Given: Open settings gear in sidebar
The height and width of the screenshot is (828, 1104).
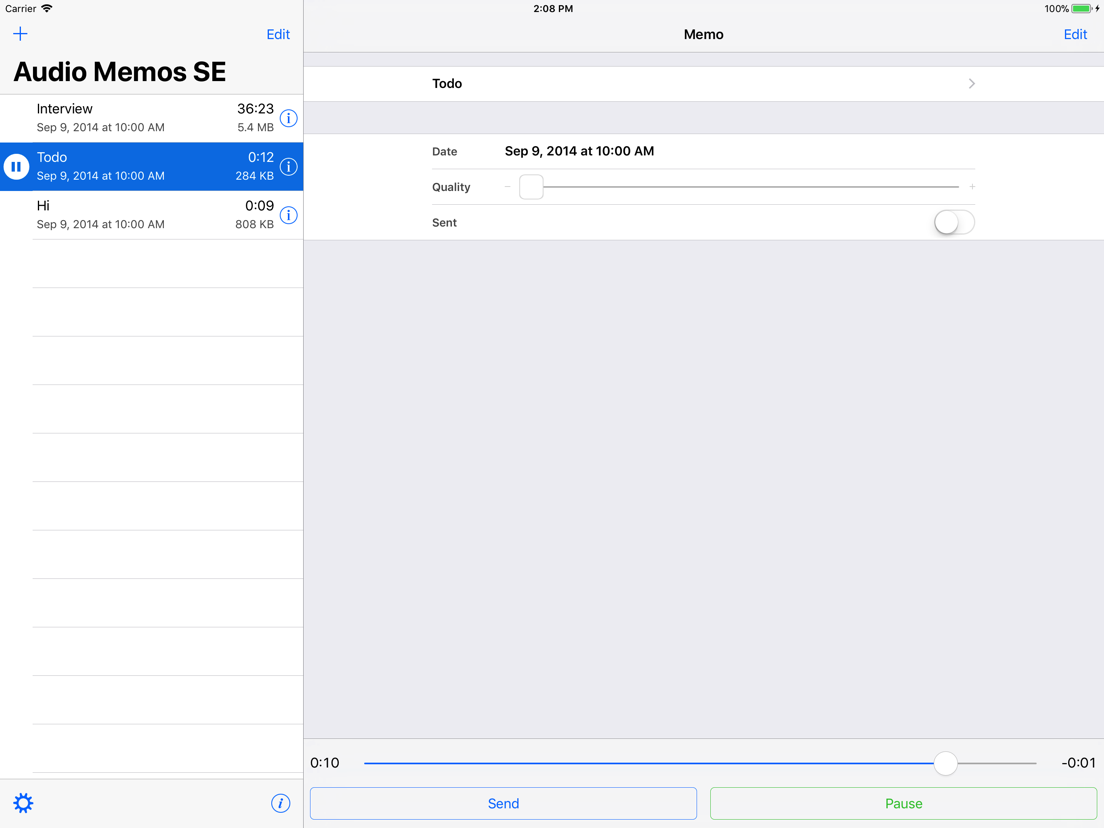Looking at the screenshot, I should 23,803.
